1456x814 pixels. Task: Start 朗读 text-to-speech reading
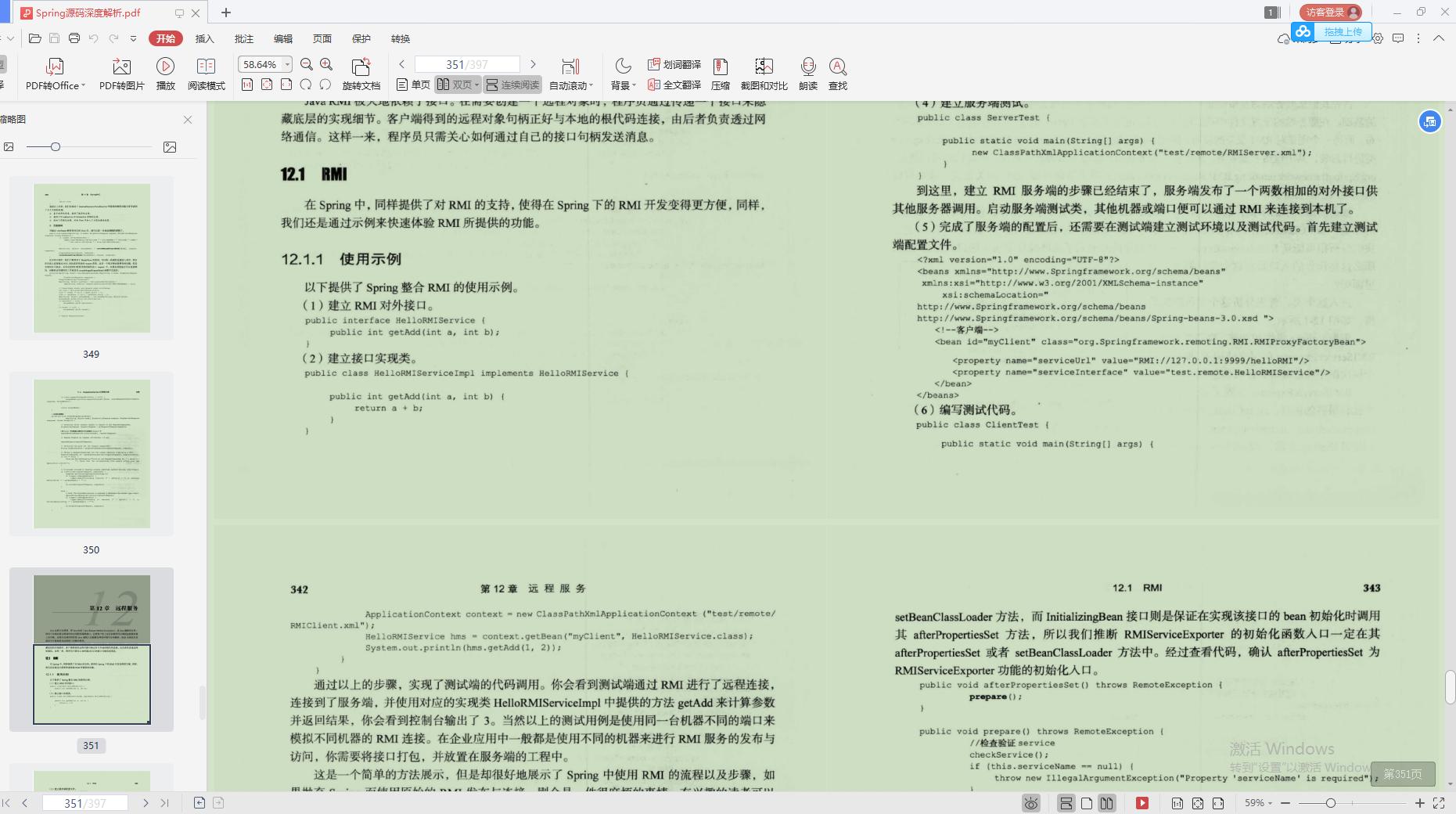(x=808, y=73)
